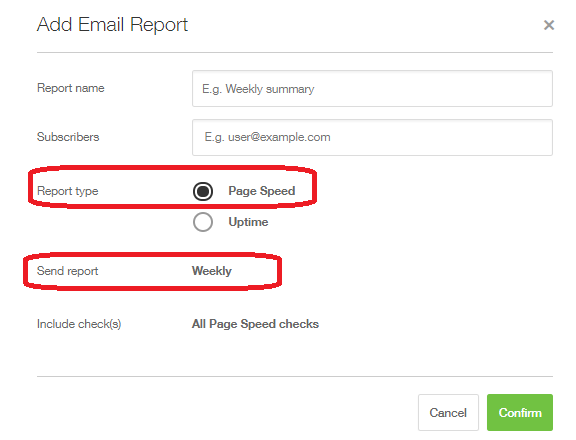Click the Add Email Report heading
The image size is (576, 440).
pyautogui.click(x=112, y=25)
